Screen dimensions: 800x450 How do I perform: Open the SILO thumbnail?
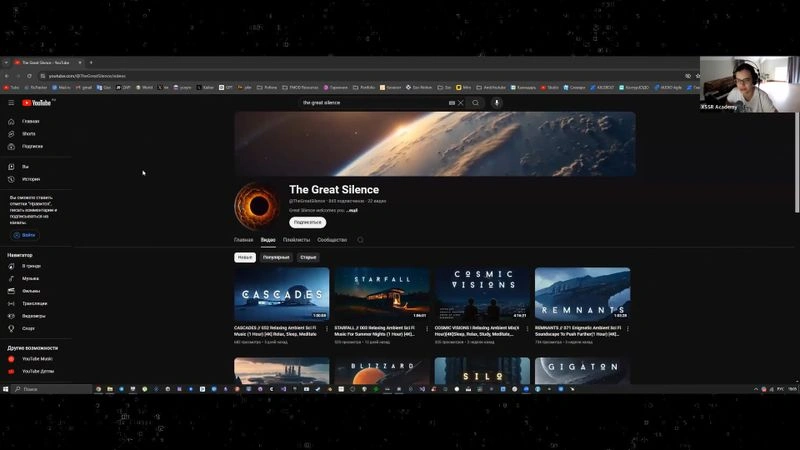(x=482, y=371)
